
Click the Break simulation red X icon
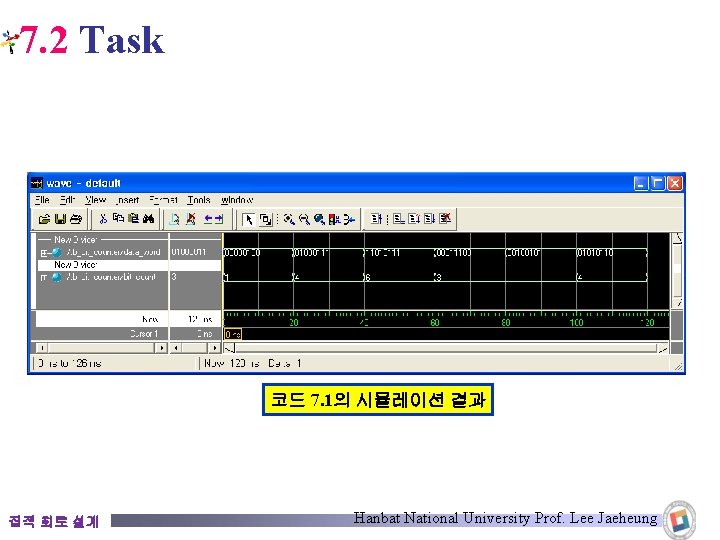(445, 219)
